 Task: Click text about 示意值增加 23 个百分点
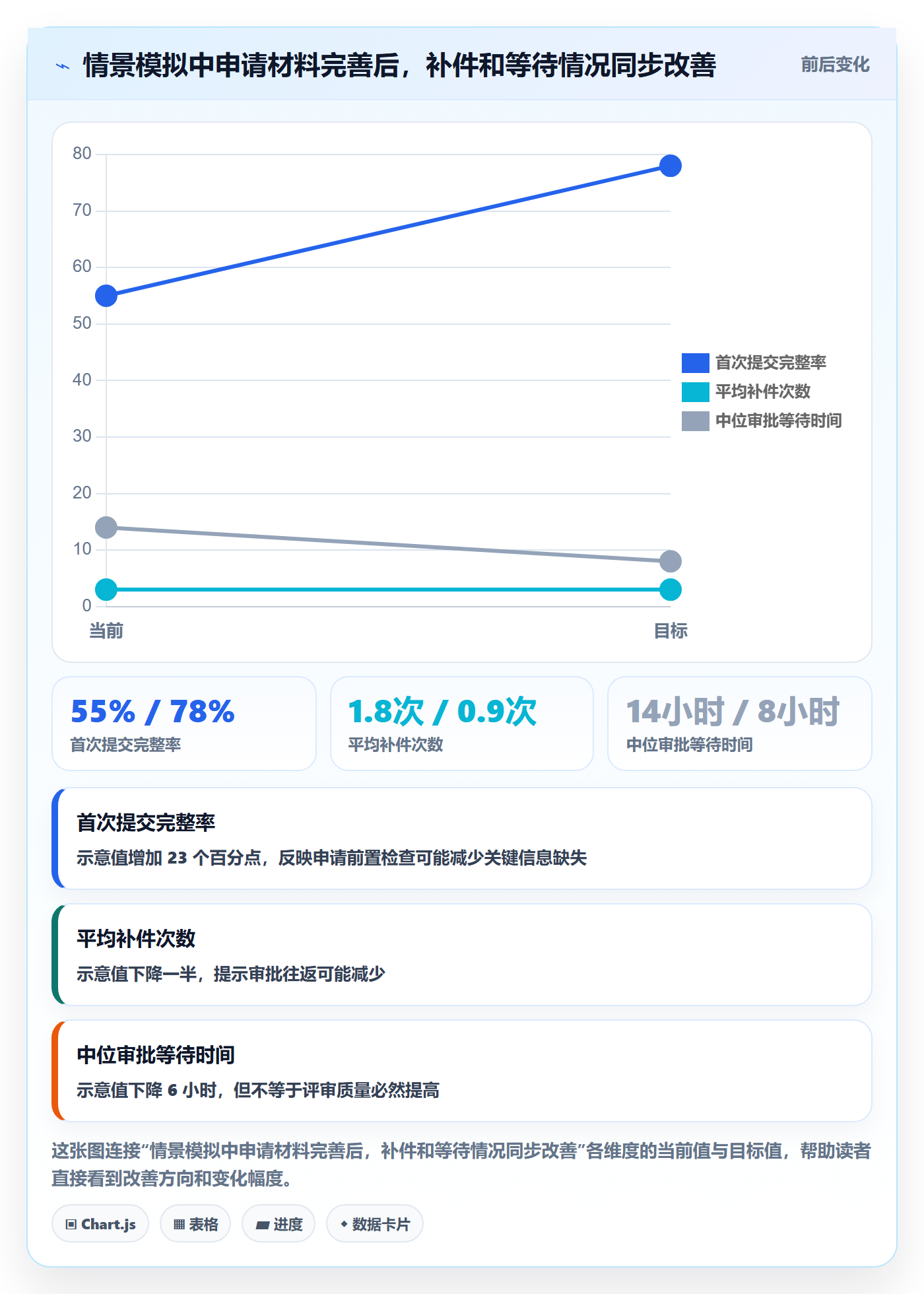coord(331,858)
